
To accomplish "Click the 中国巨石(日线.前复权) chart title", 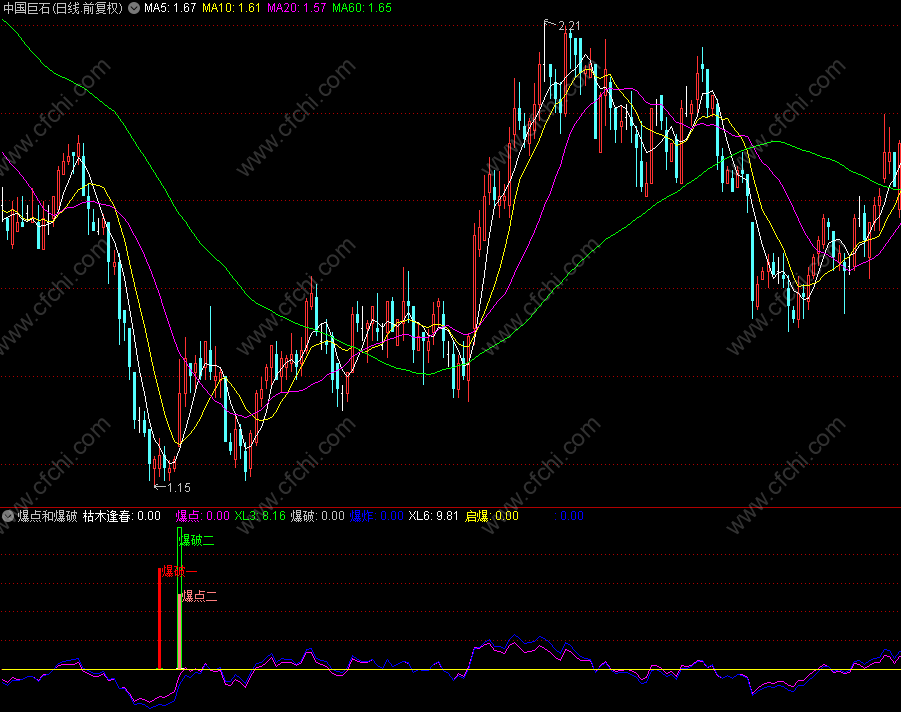I will 63,8.
